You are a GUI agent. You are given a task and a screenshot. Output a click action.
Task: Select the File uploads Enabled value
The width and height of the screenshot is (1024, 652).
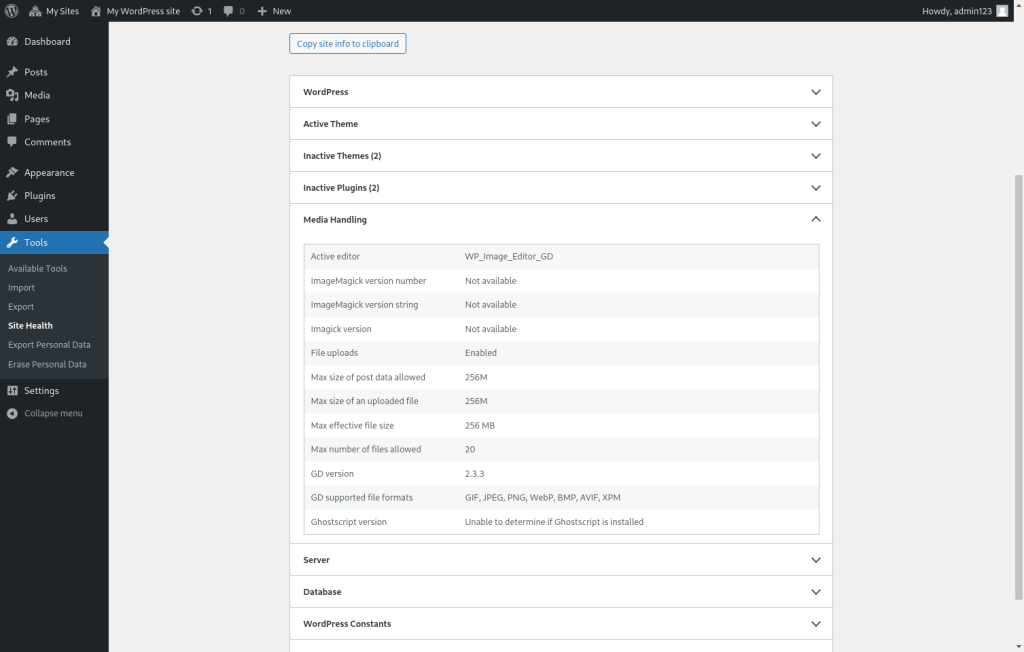[x=481, y=353]
